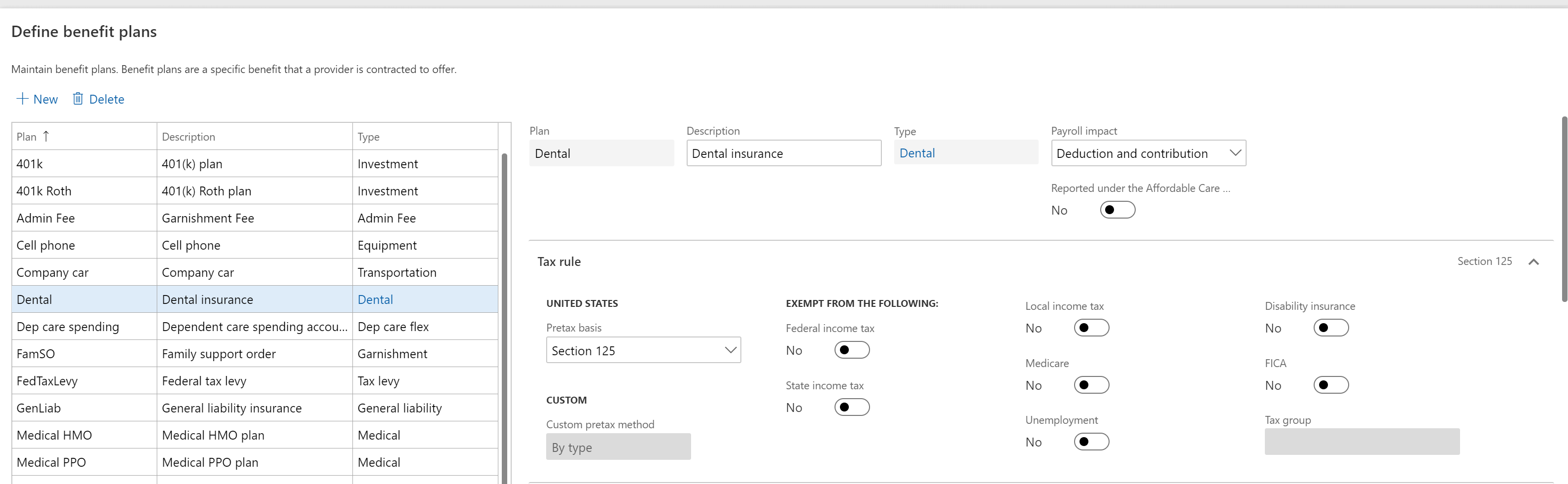Click the Dental insurance description cell in grid
This screenshot has width=1568, height=484.
click(254, 299)
